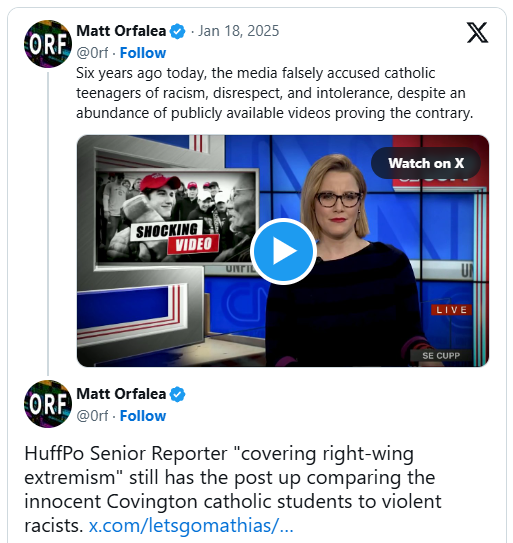This screenshot has height=543, width=513.
Task: Click the second ORF profile avatar
Action: [48, 404]
